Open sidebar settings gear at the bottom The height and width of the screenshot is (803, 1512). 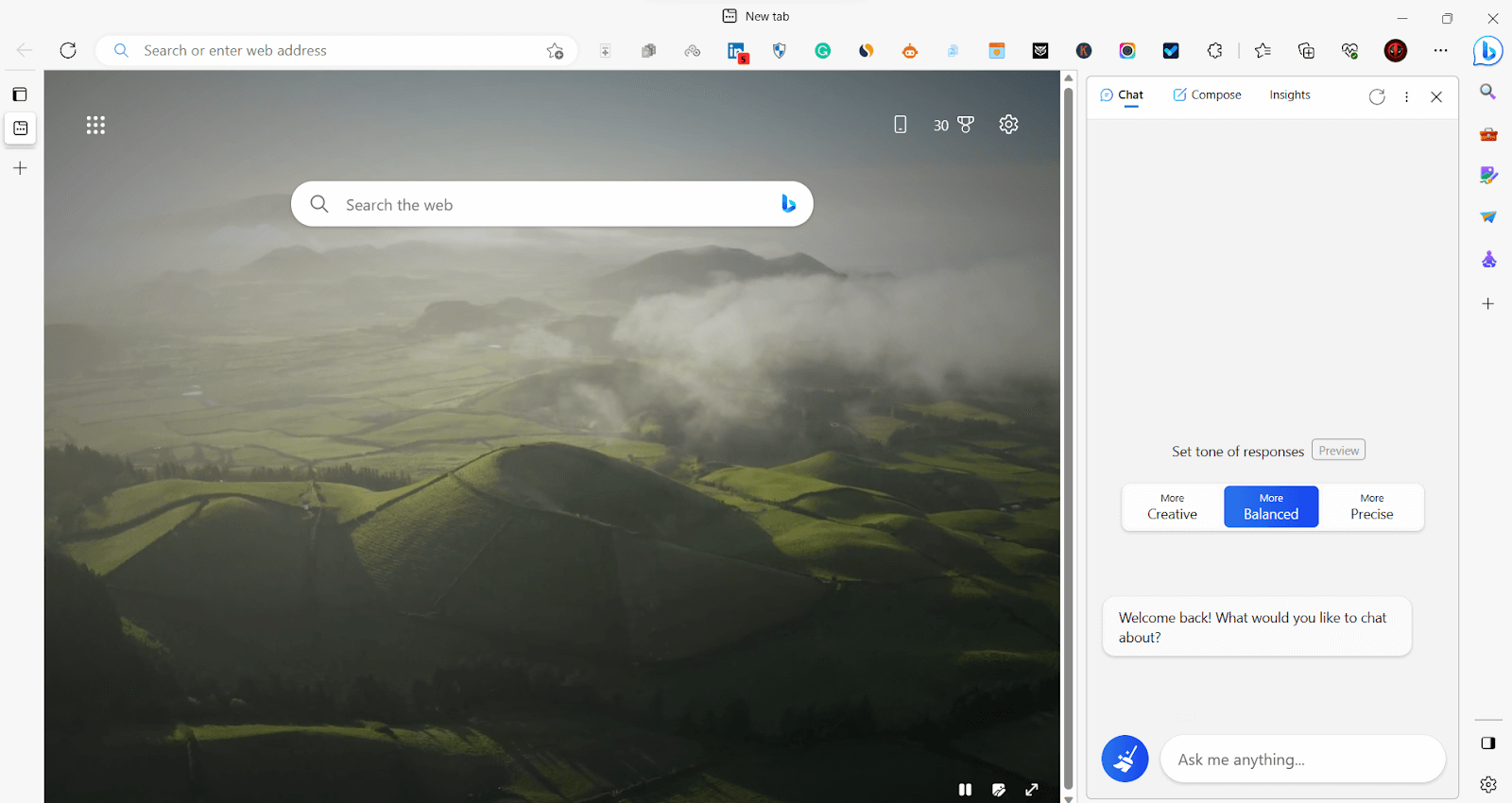(x=1488, y=784)
